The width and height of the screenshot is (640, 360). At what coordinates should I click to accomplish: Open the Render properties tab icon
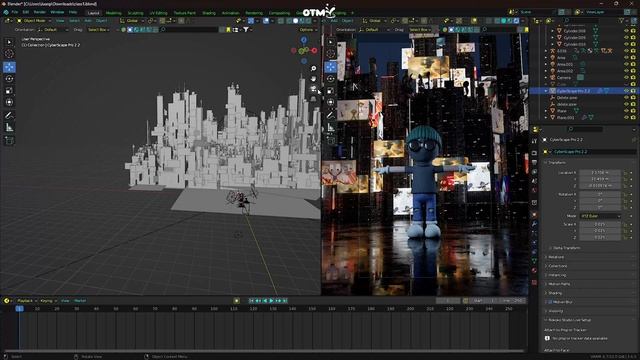click(534, 153)
